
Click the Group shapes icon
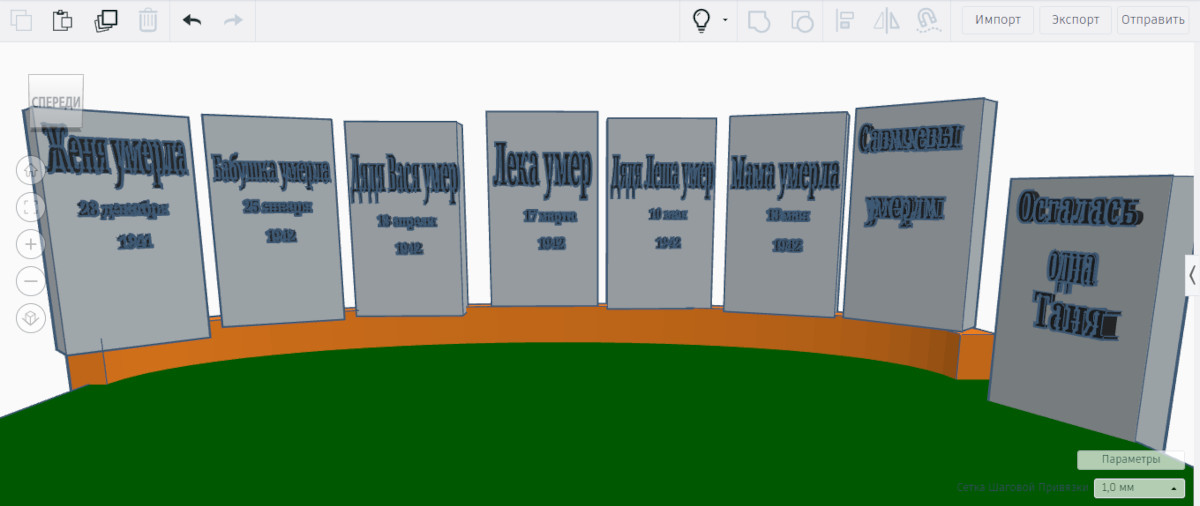[x=759, y=20]
